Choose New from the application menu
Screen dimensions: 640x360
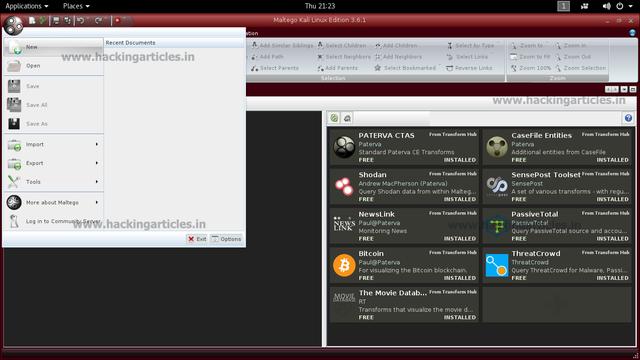tap(53, 47)
